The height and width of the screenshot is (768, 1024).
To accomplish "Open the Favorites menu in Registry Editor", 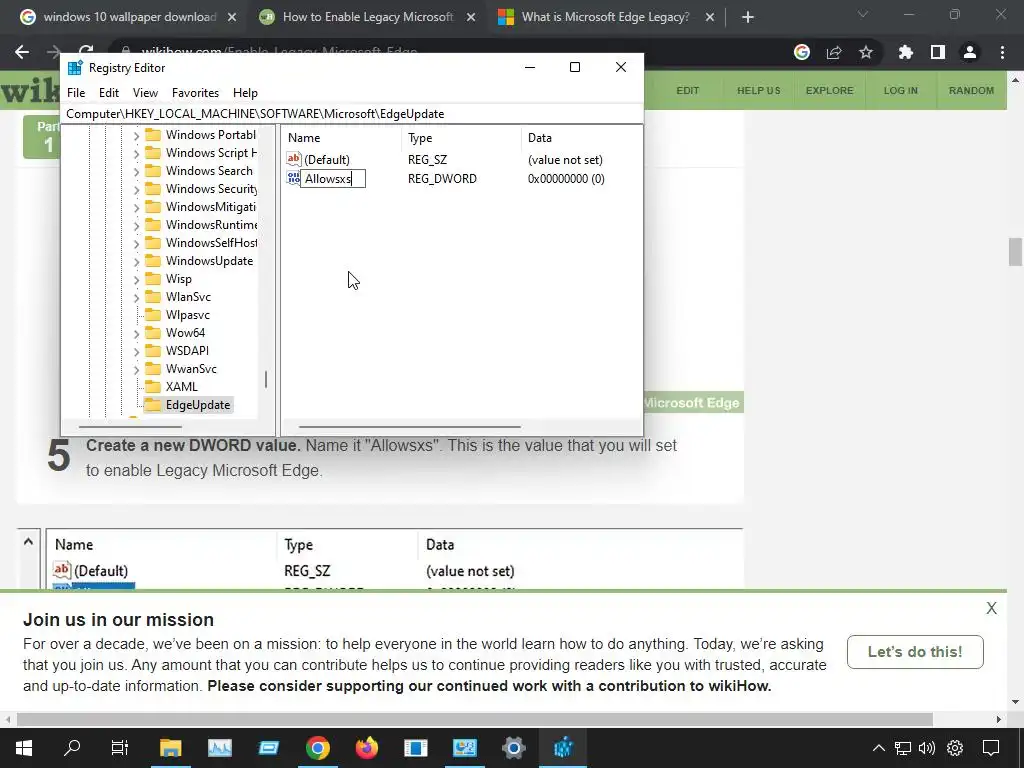I will 195,93.
